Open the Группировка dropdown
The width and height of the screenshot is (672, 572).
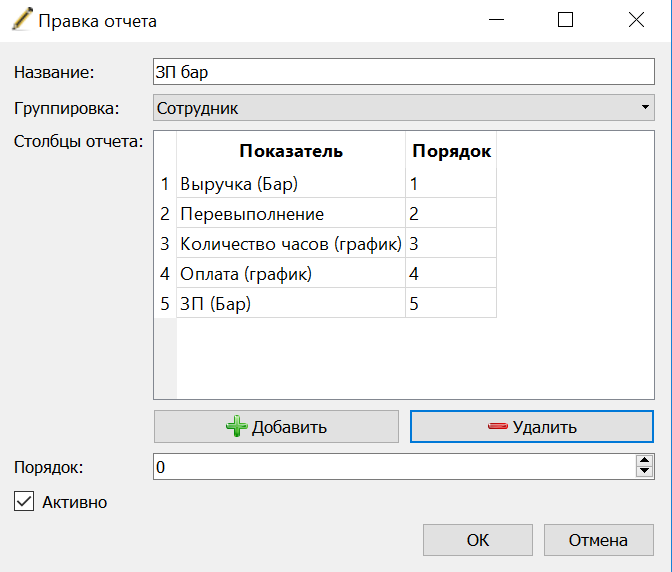tap(404, 108)
